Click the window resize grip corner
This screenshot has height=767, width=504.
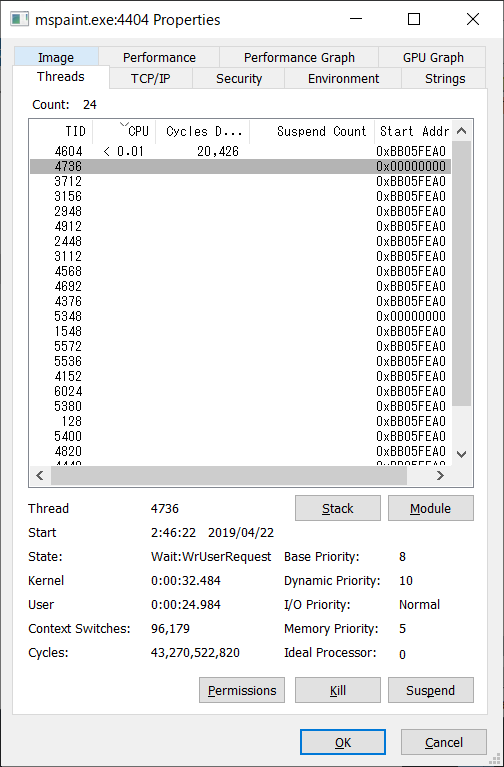tap(496, 759)
